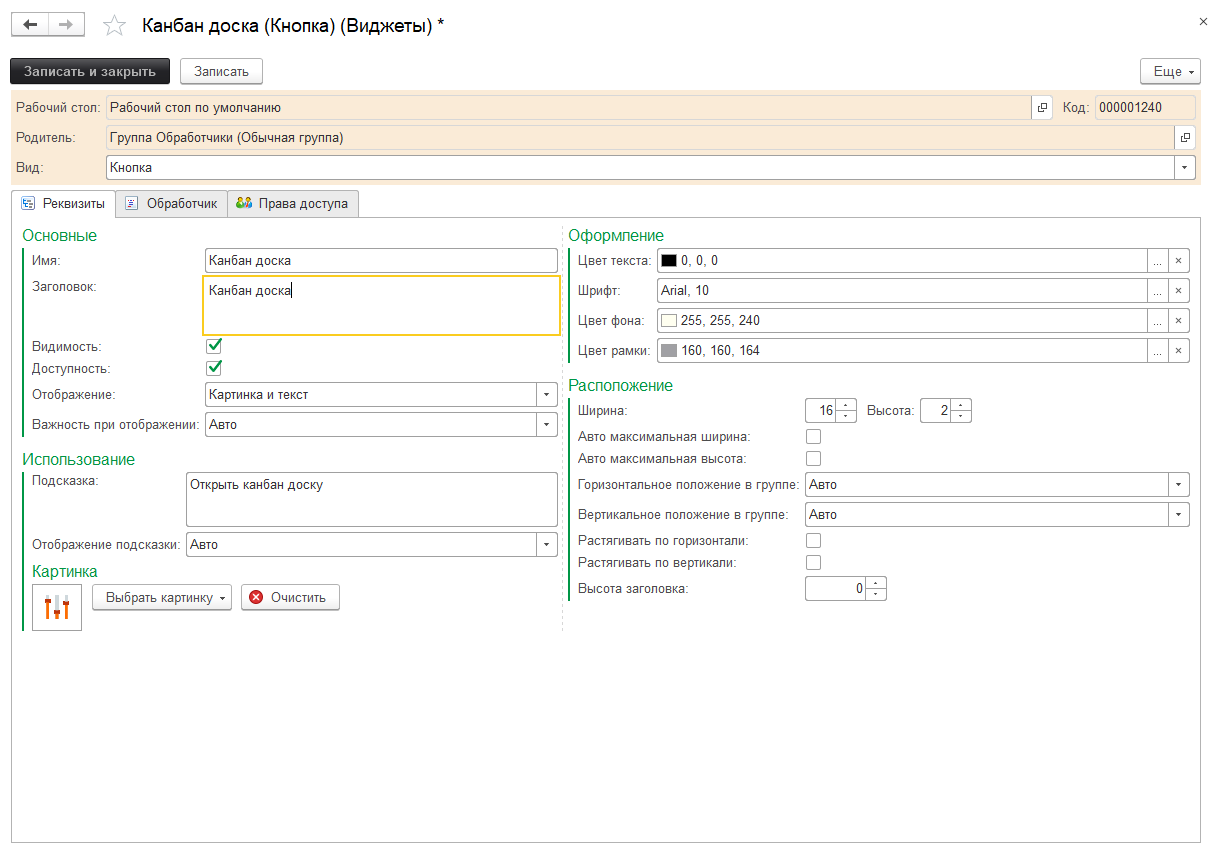Open the Родитель field's linked item icon
The width and height of the screenshot is (1220, 854).
[x=1185, y=138]
